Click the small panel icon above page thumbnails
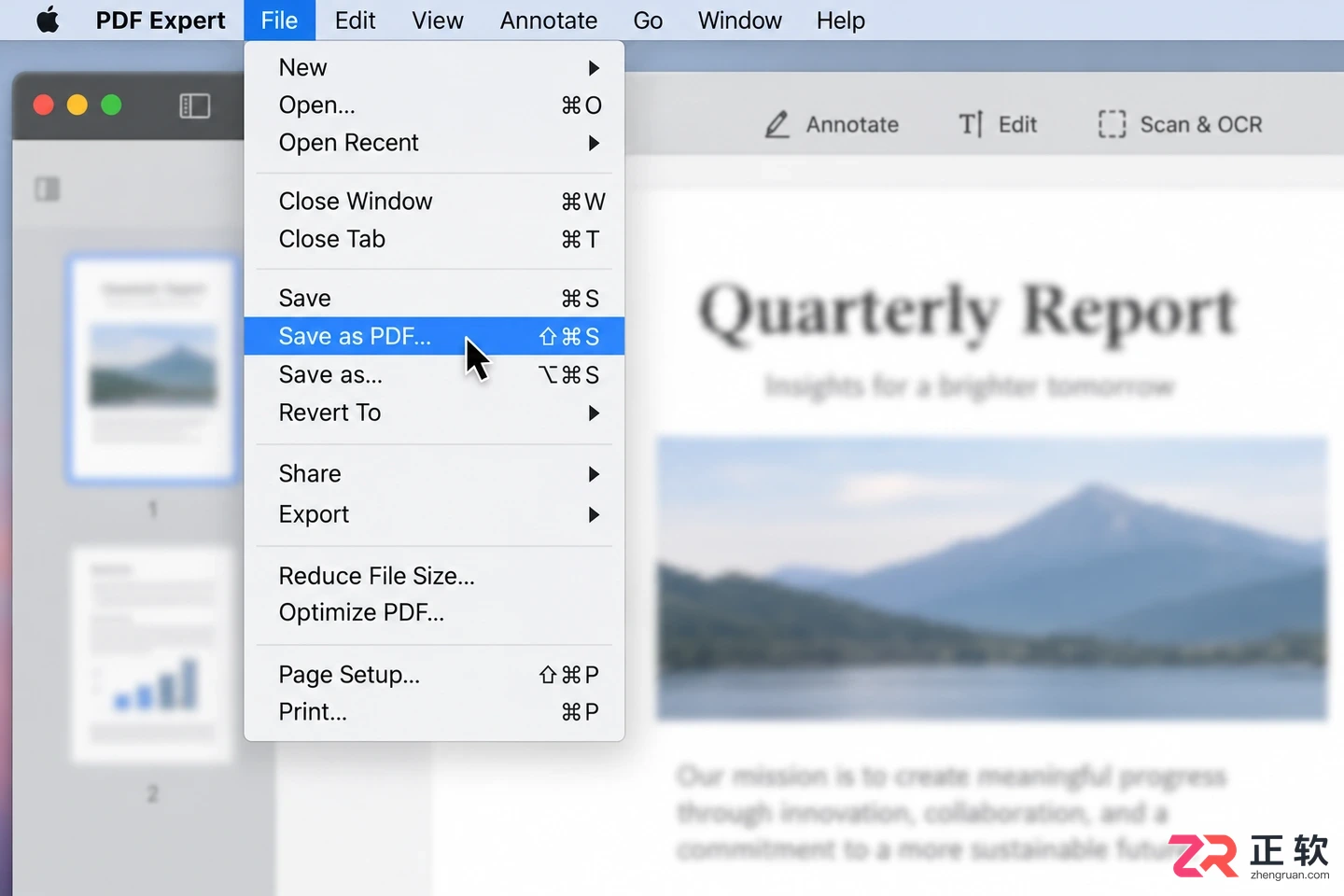Viewport: 1344px width, 896px height. [47, 189]
